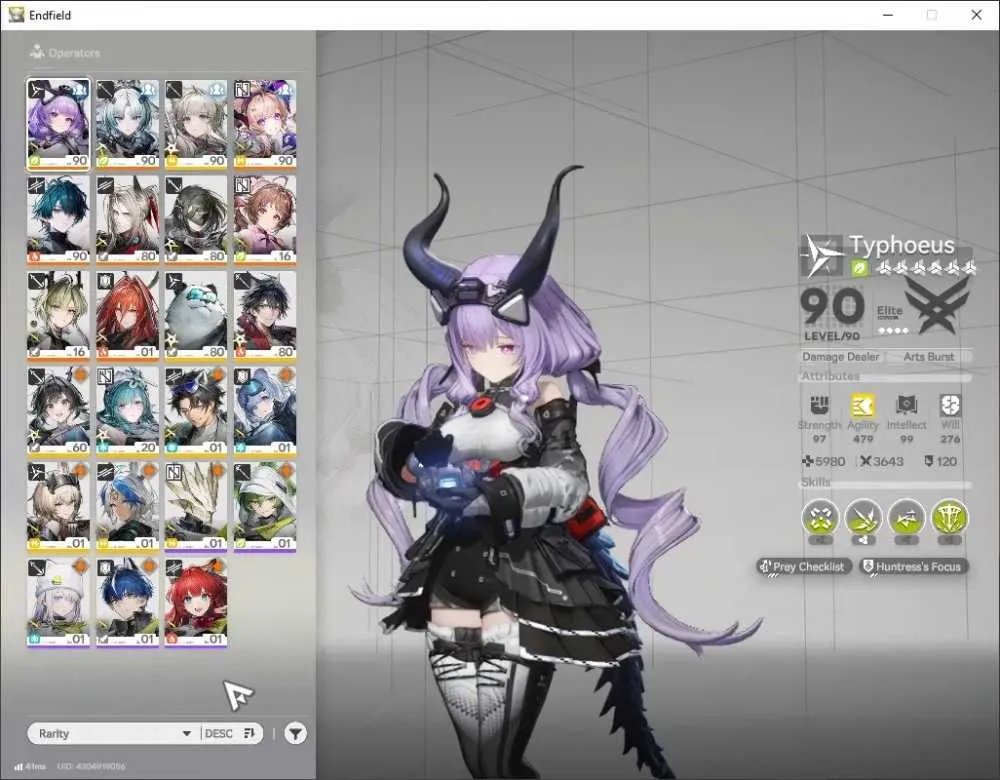The height and width of the screenshot is (780, 1000).
Task: Click the funnel filter icon
Action: click(x=295, y=733)
